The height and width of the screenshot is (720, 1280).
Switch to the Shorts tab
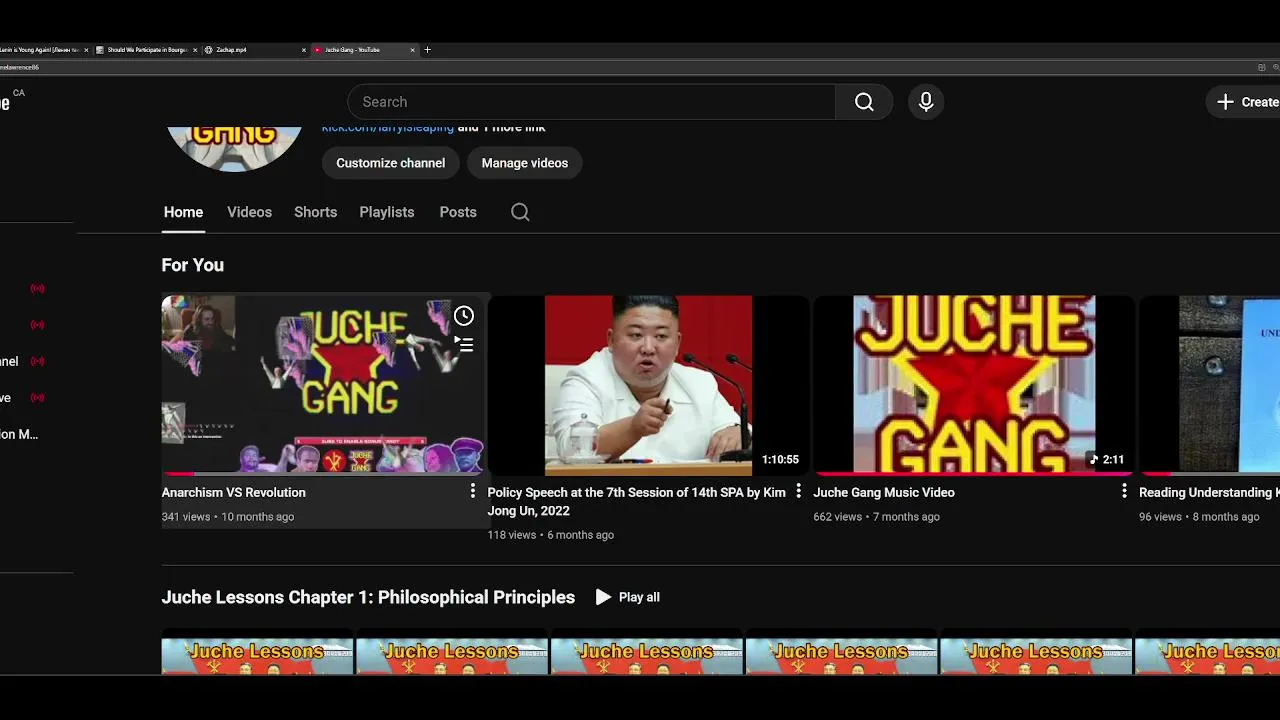(315, 212)
